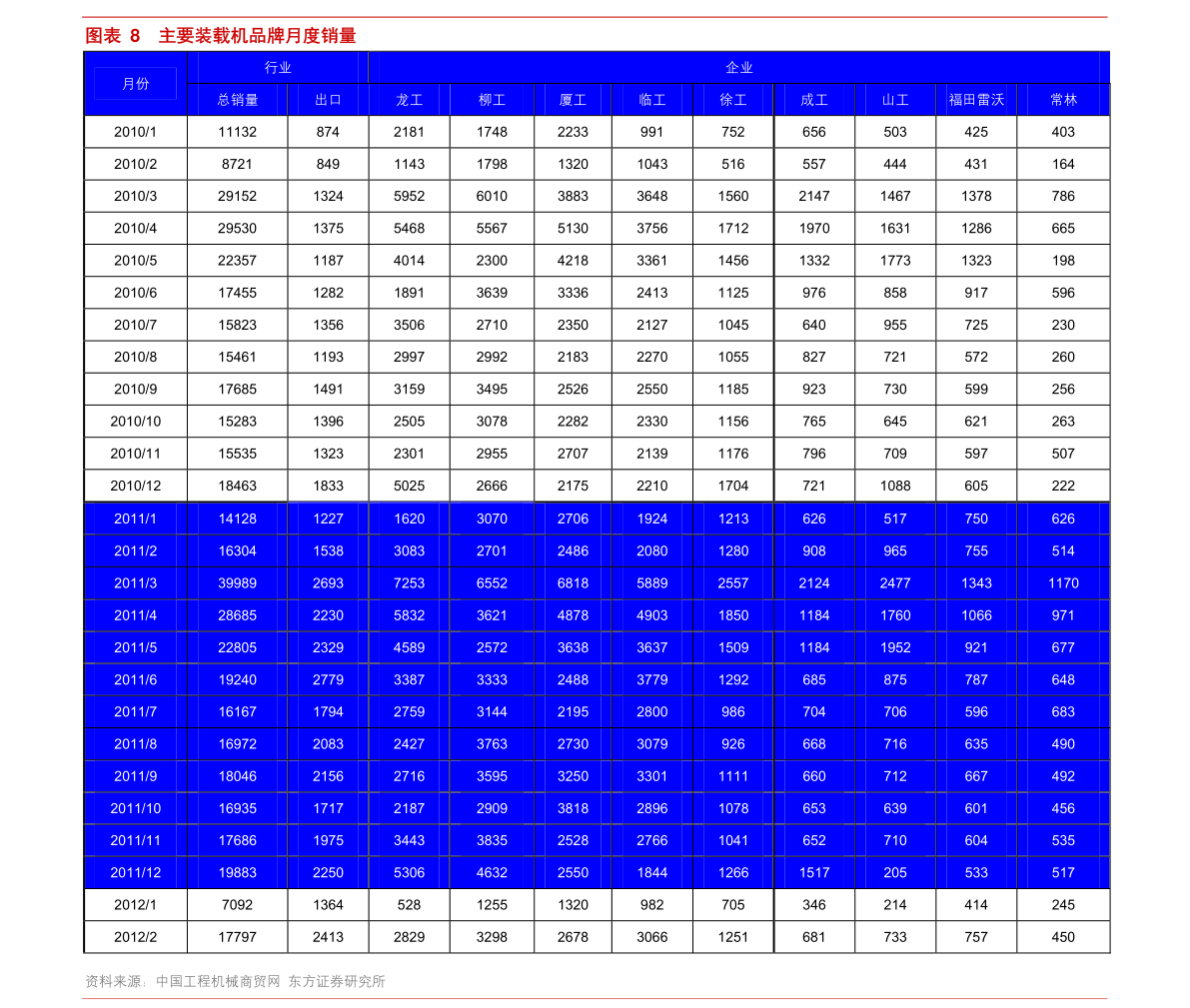Click the 福田雷沃 column header
The width and height of the screenshot is (1190, 1008).
976,100
